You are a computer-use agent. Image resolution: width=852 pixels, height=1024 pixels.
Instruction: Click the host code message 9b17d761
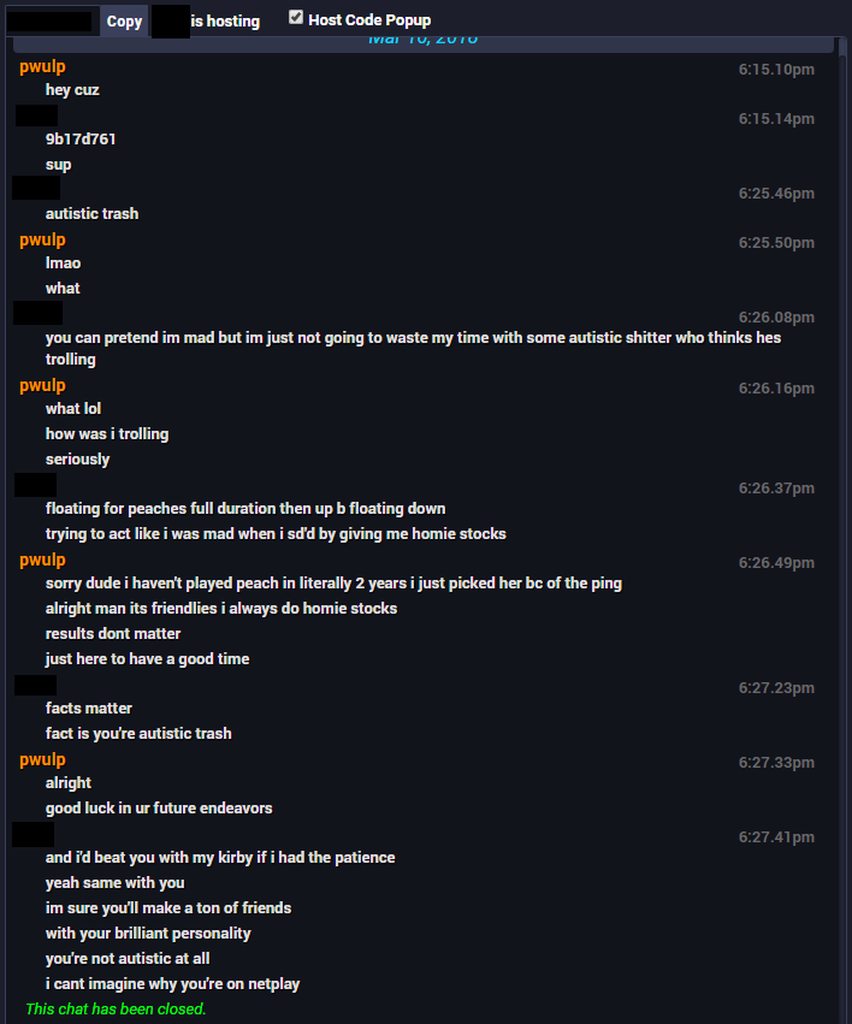point(80,139)
